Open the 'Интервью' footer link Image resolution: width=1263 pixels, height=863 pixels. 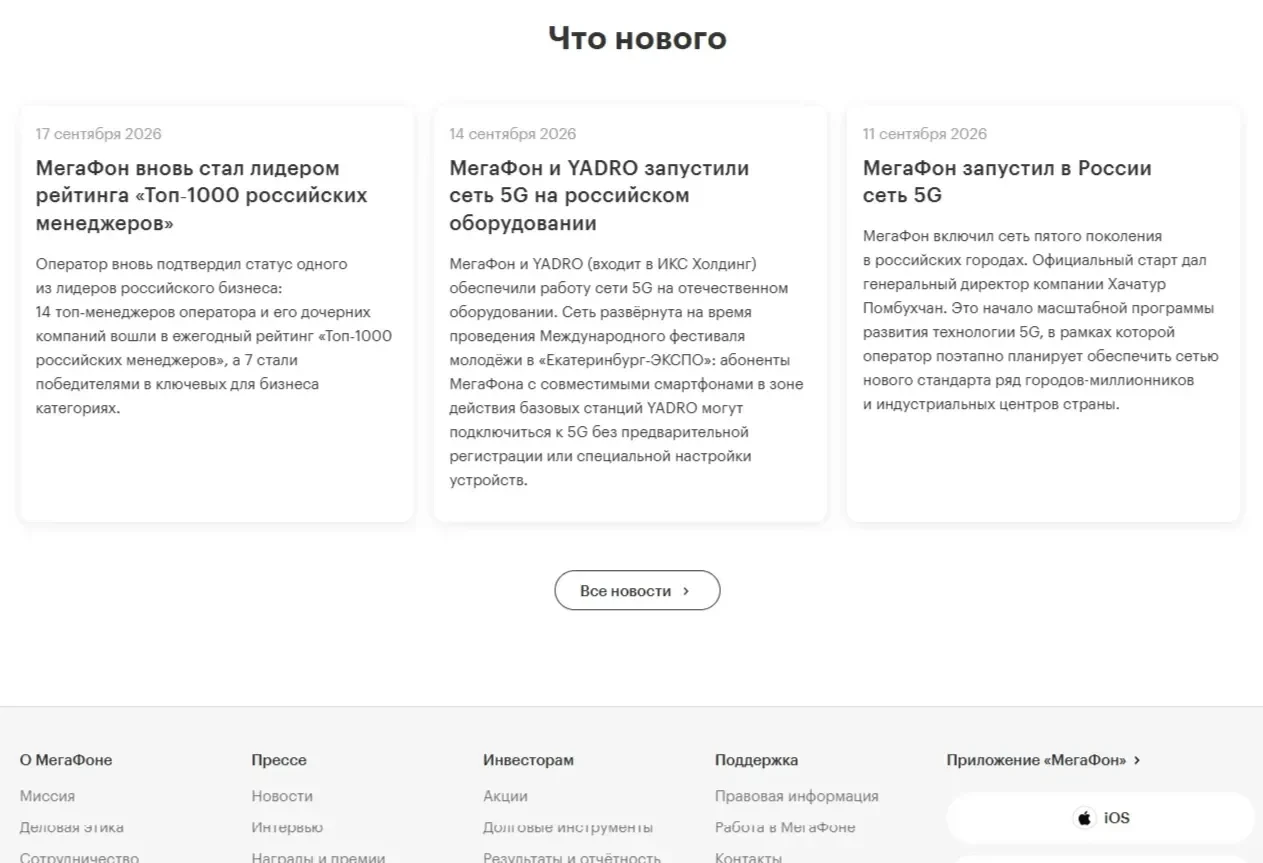point(287,827)
